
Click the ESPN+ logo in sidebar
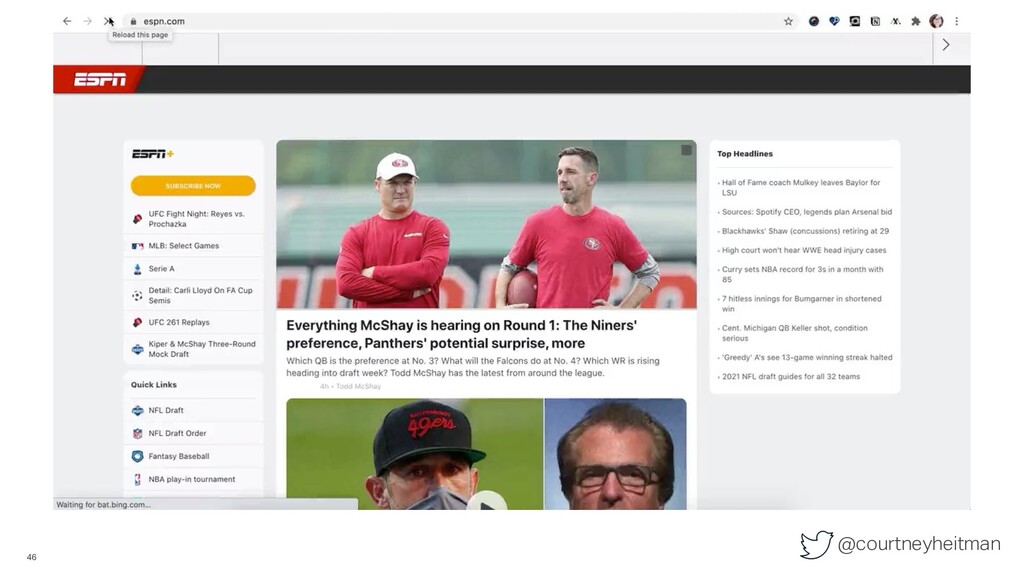(153, 154)
